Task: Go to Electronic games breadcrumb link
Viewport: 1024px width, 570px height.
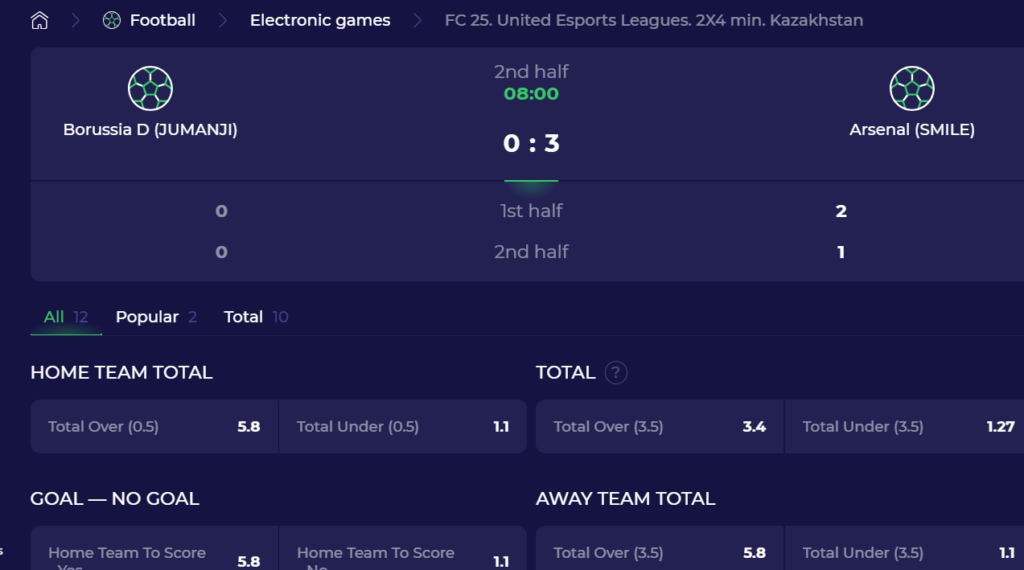Action: (x=320, y=20)
